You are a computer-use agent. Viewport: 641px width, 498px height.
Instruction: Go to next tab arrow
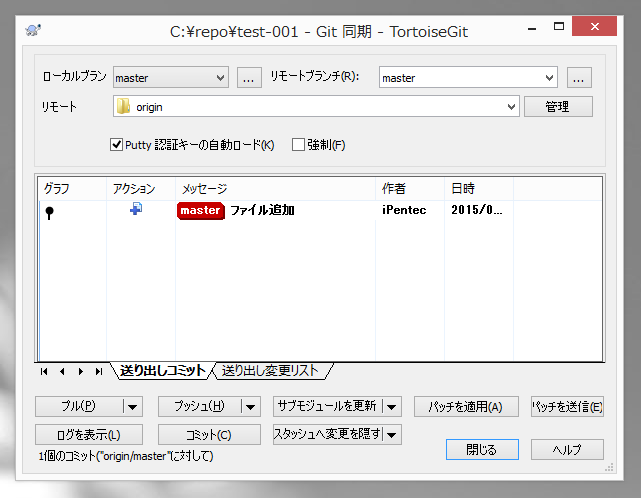click(x=81, y=371)
